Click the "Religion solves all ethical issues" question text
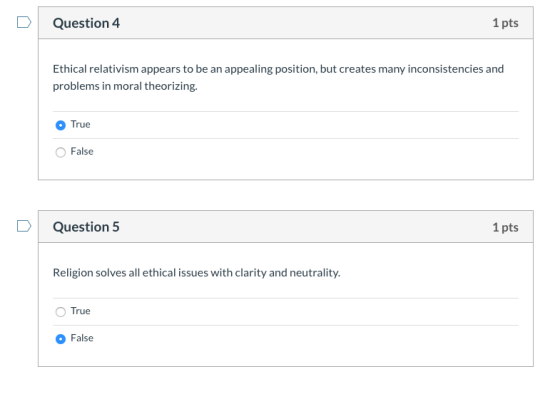The width and height of the screenshot is (560, 394). coord(196,273)
